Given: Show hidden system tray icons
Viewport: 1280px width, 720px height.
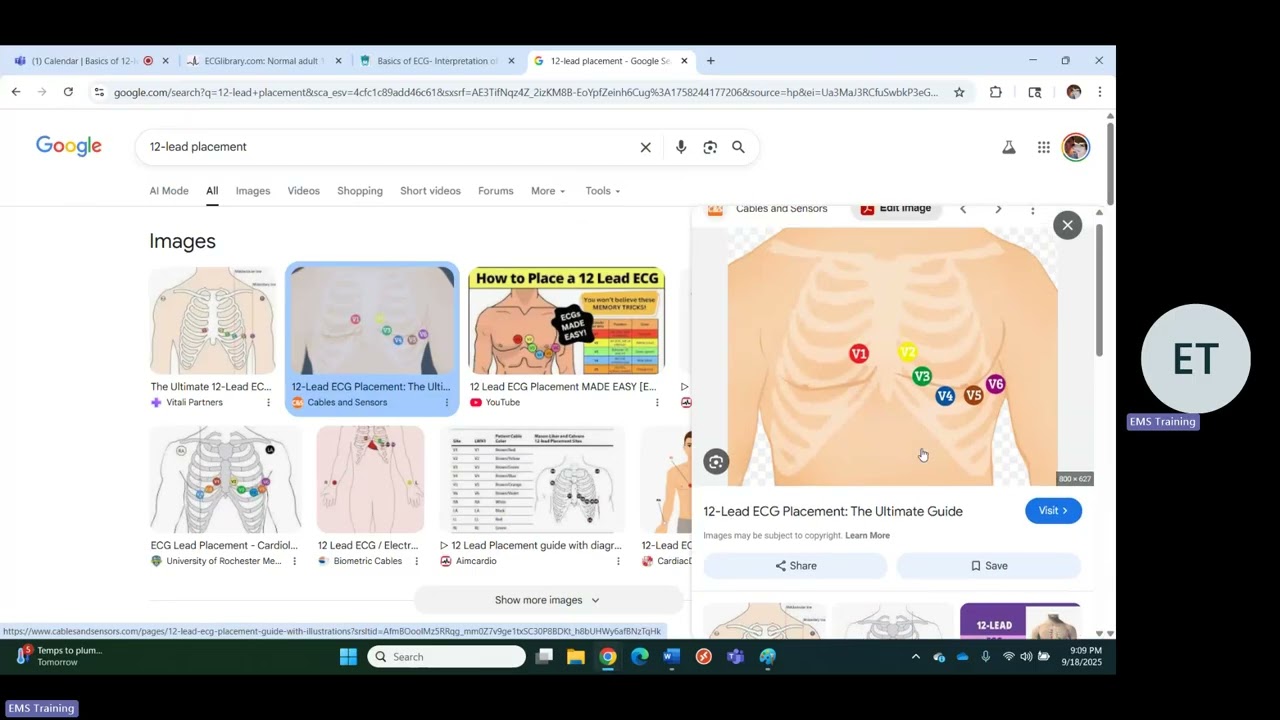Looking at the screenshot, I should 915,657.
